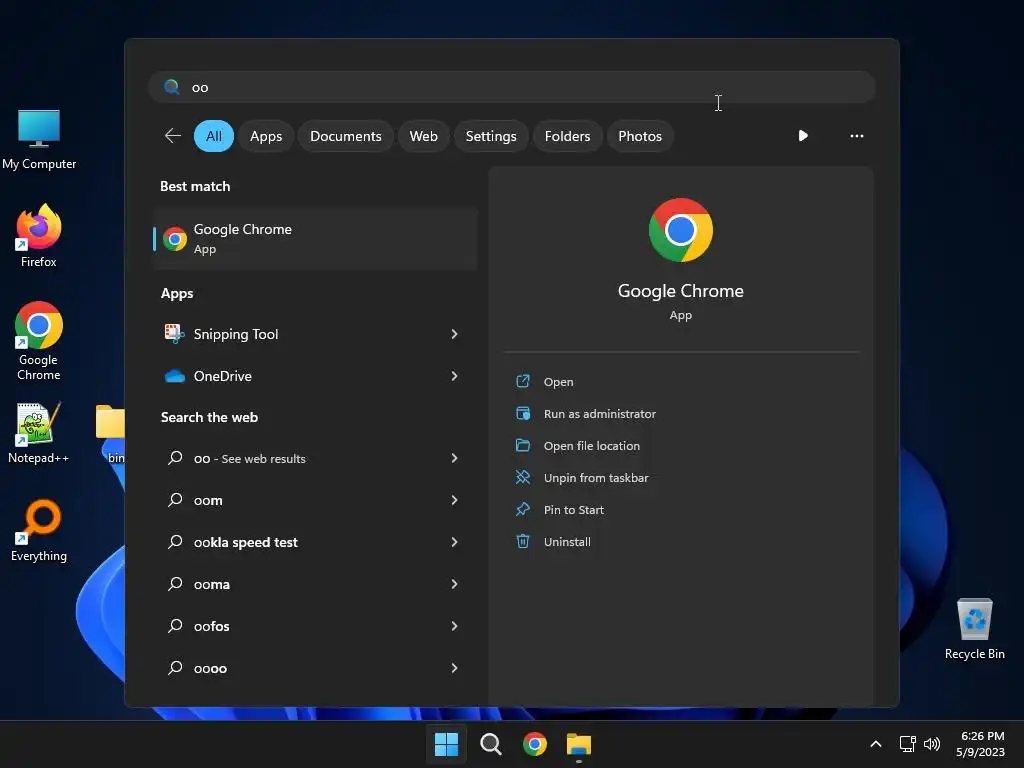This screenshot has height=768, width=1024.
Task: Choose Unpin from taskbar
Action: (596, 478)
